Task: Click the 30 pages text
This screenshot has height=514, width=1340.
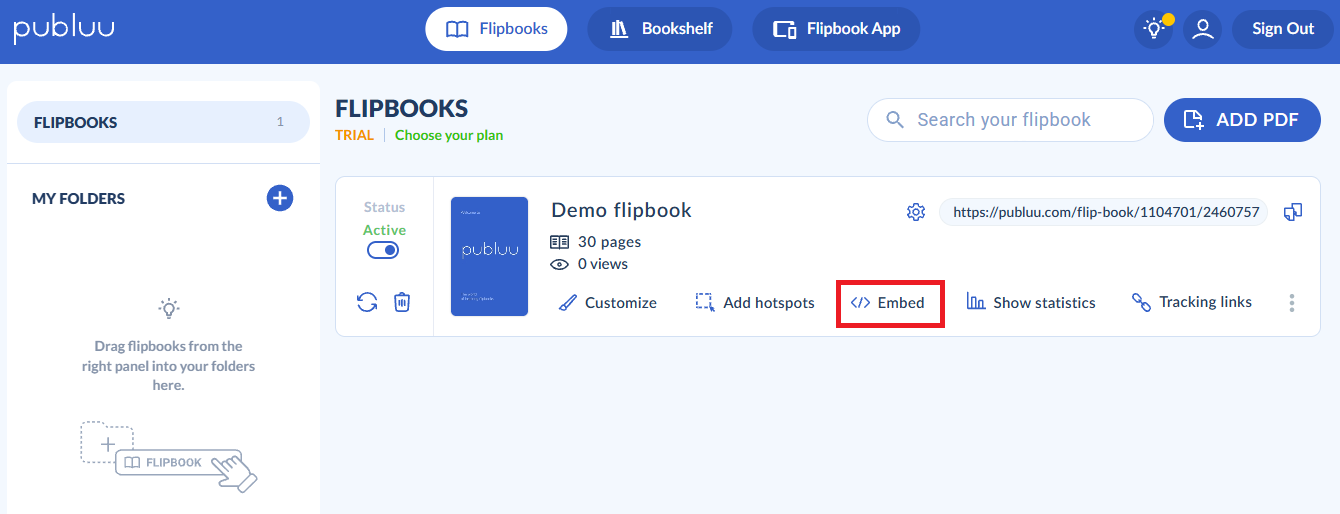Action: tap(609, 241)
